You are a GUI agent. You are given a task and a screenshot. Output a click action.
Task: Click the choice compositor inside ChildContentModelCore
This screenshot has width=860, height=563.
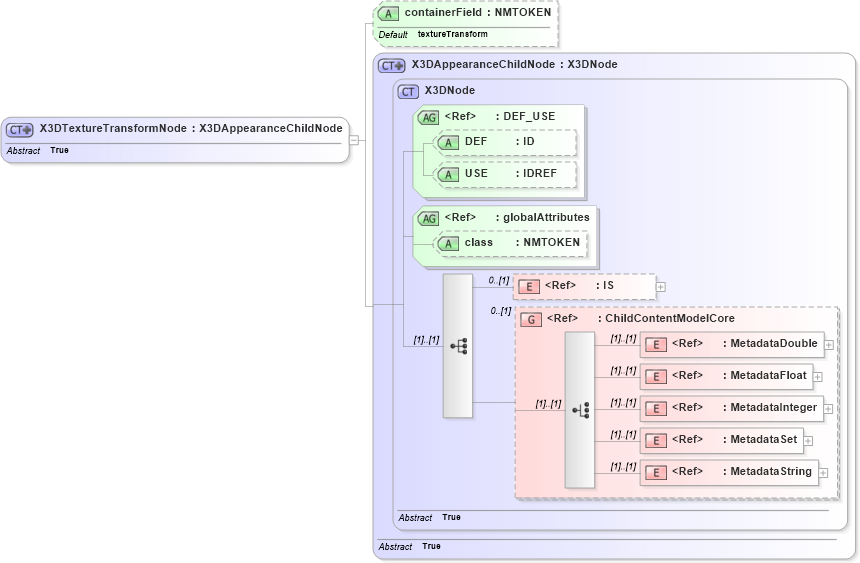click(x=580, y=410)
